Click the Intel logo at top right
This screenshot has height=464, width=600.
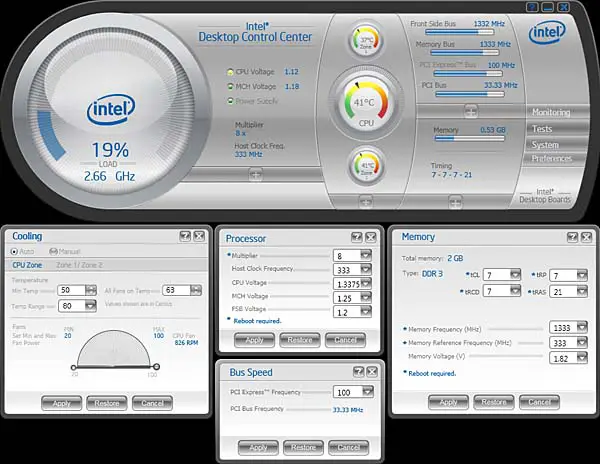(x=547, y=33)
